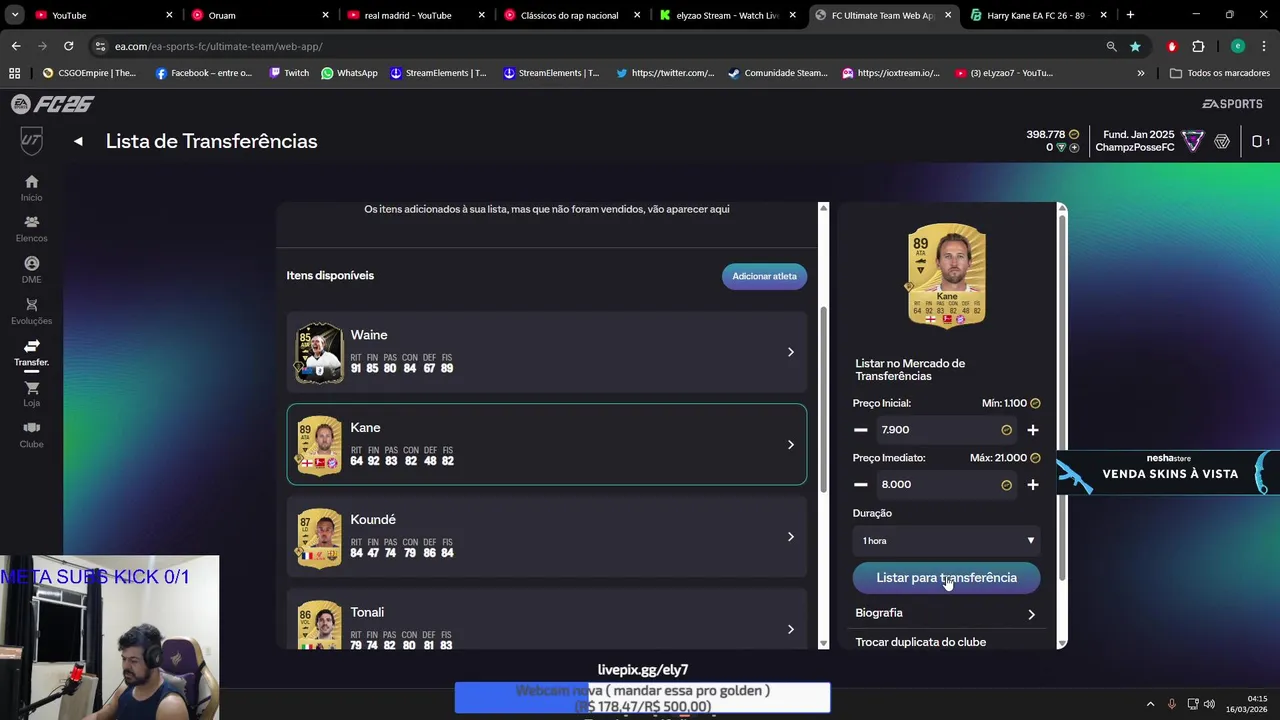Select the Kane card thumbnail in the list
Viewport: 1280px width, 720px height.
[x=319, y=445]
